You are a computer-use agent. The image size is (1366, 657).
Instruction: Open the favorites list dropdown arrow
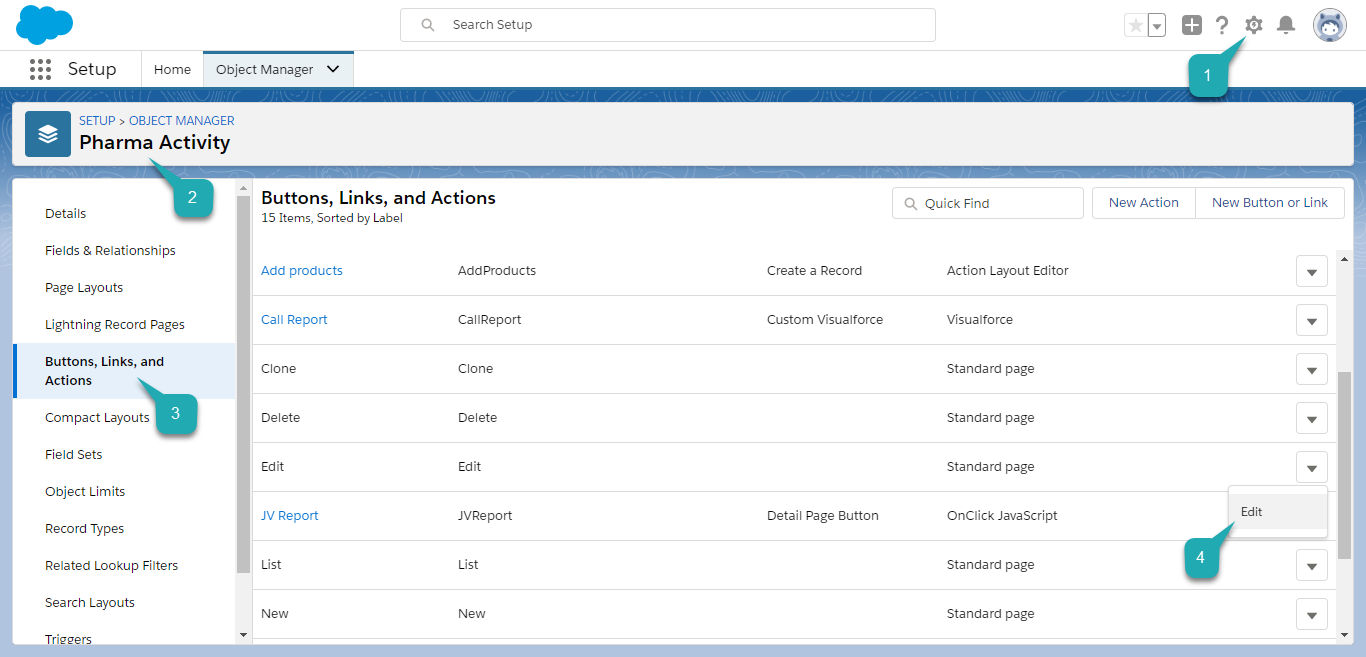tap(1157, 25)
